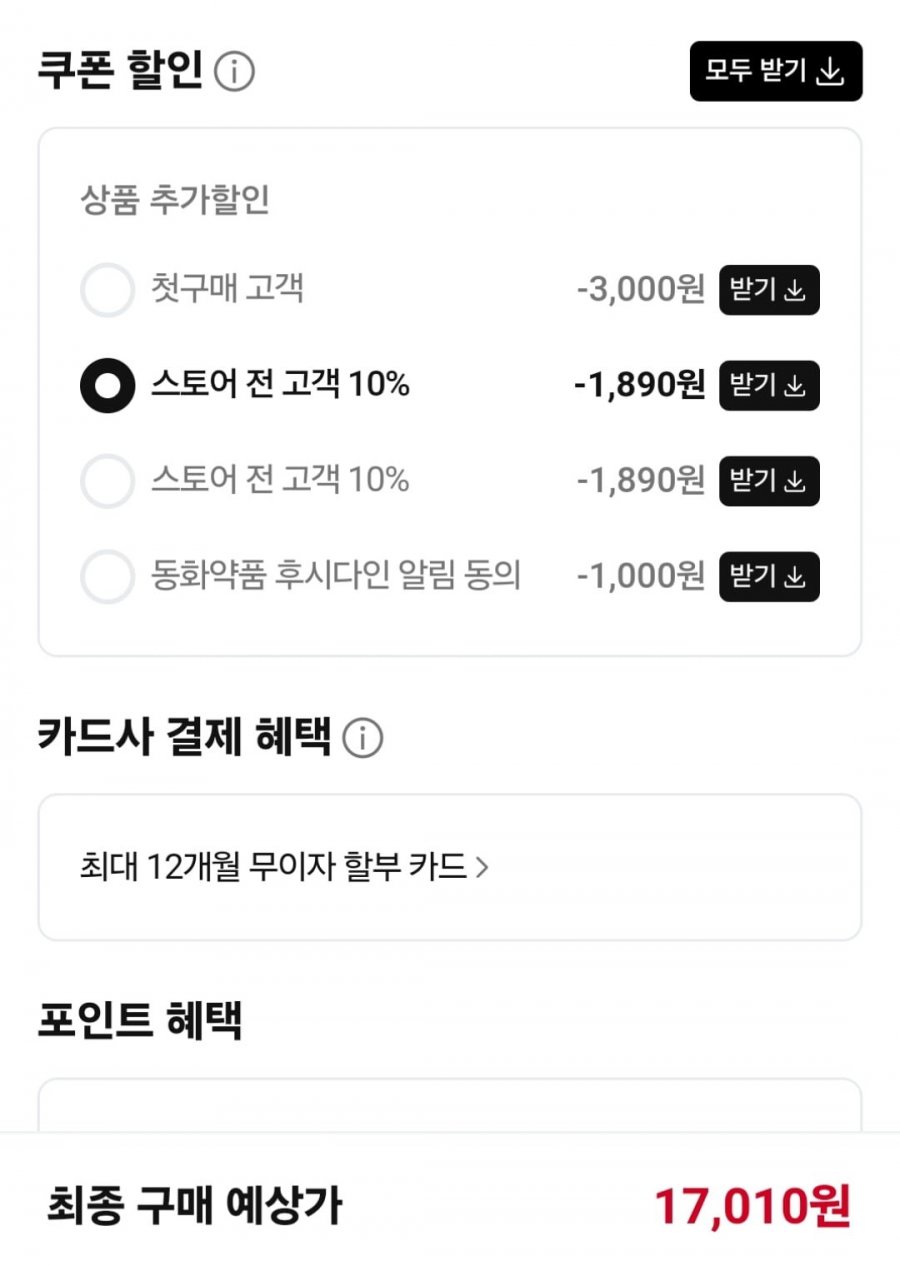Select the 동화약품 후시다인 알림 동의 radio
The width and height of the screenshot is (900, 1266).
pos(107,576)
